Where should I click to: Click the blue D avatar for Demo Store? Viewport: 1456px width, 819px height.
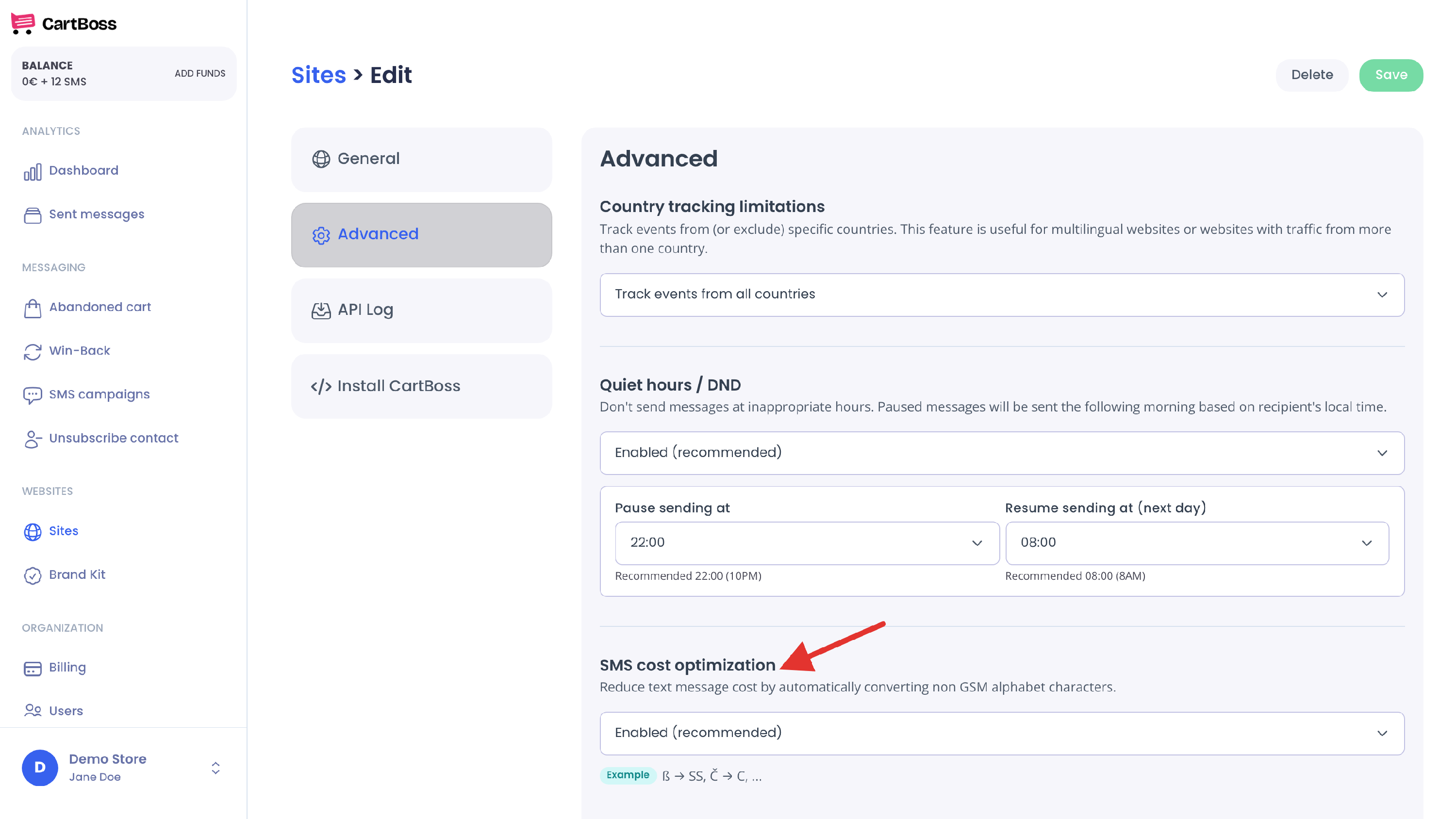pyautogui.click(x=40, y=768)
